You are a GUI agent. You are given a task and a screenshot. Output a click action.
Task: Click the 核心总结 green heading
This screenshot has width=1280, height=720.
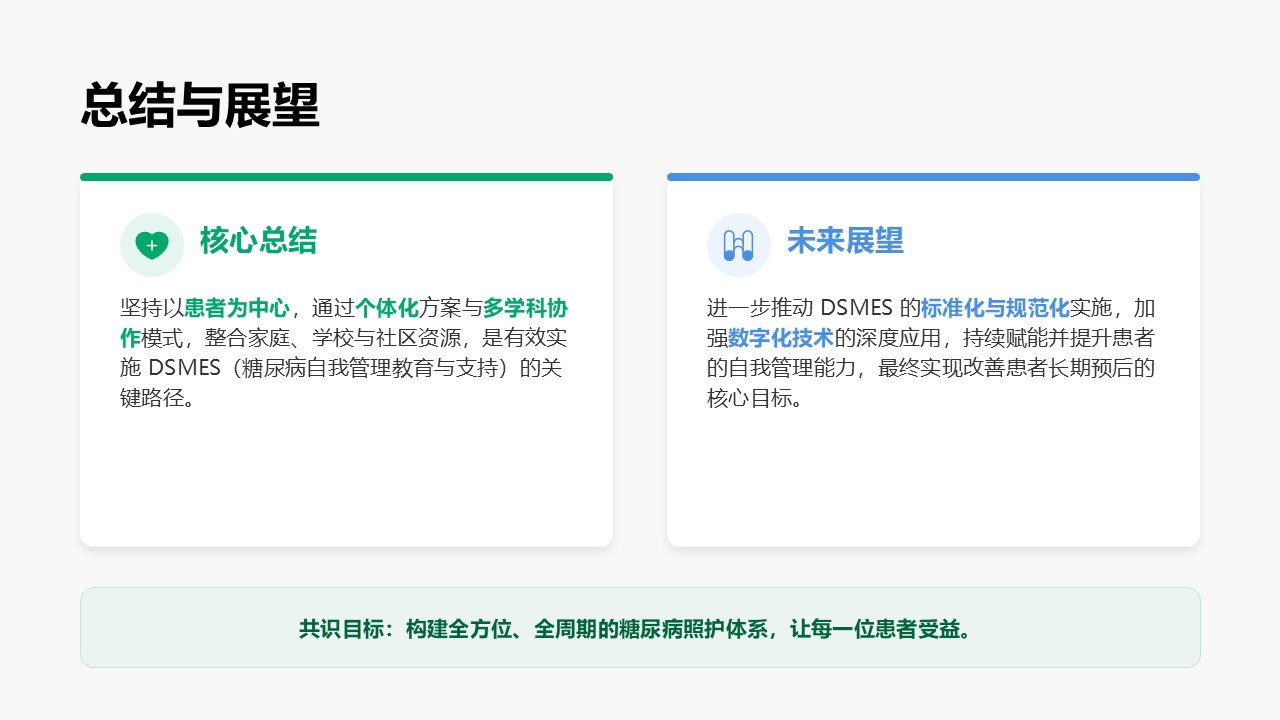pyautogui.click(x=258, y=241)
